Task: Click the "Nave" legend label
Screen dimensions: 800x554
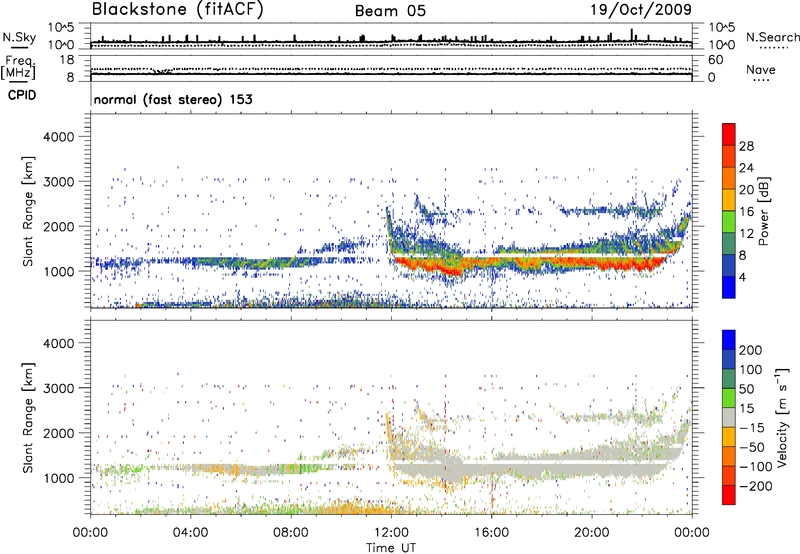Action: point(761,69)
